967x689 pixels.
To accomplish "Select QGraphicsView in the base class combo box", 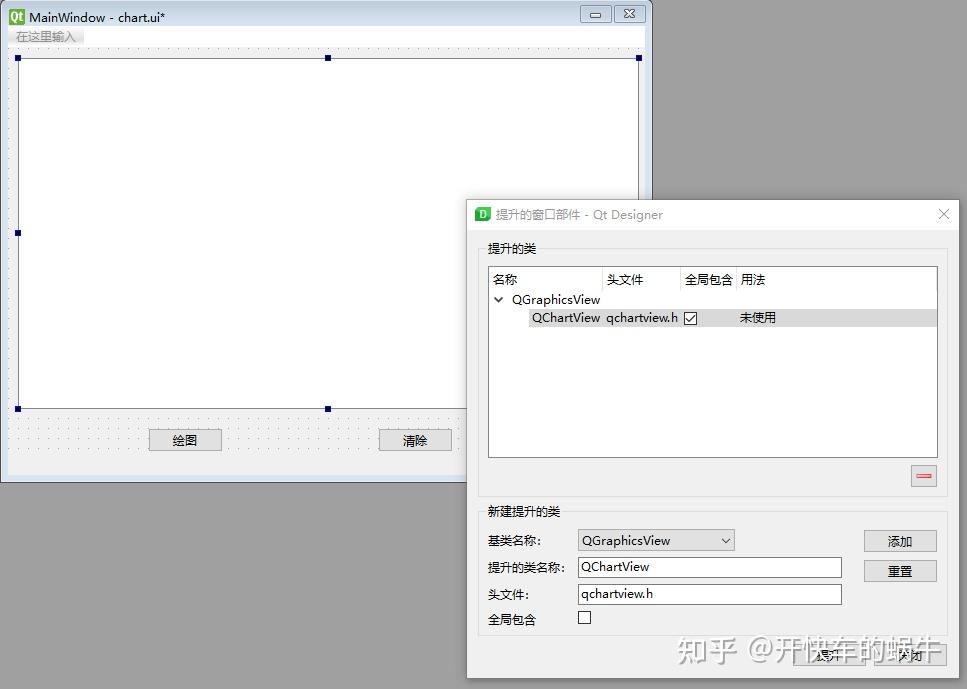I will point(650,539).
